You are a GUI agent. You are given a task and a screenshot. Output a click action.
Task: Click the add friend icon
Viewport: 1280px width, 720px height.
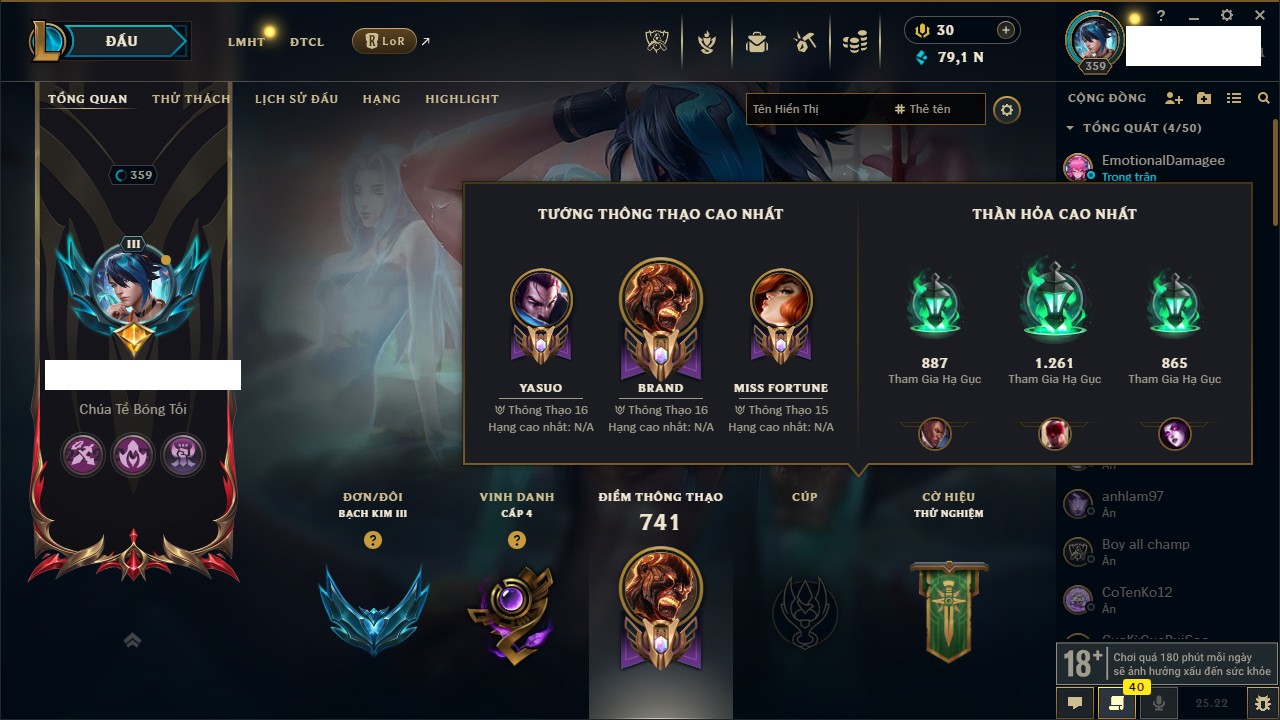tap(1174, 98)
